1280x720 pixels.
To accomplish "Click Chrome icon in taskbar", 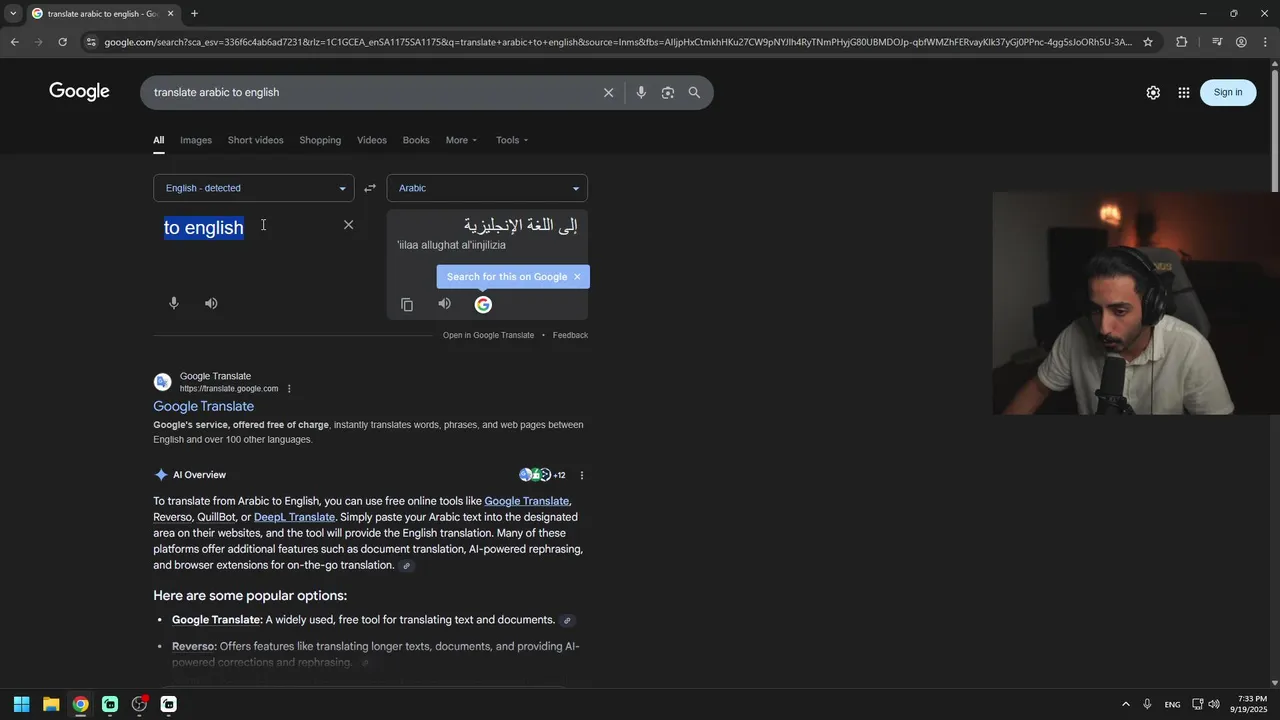I will (x=80, y=704).
